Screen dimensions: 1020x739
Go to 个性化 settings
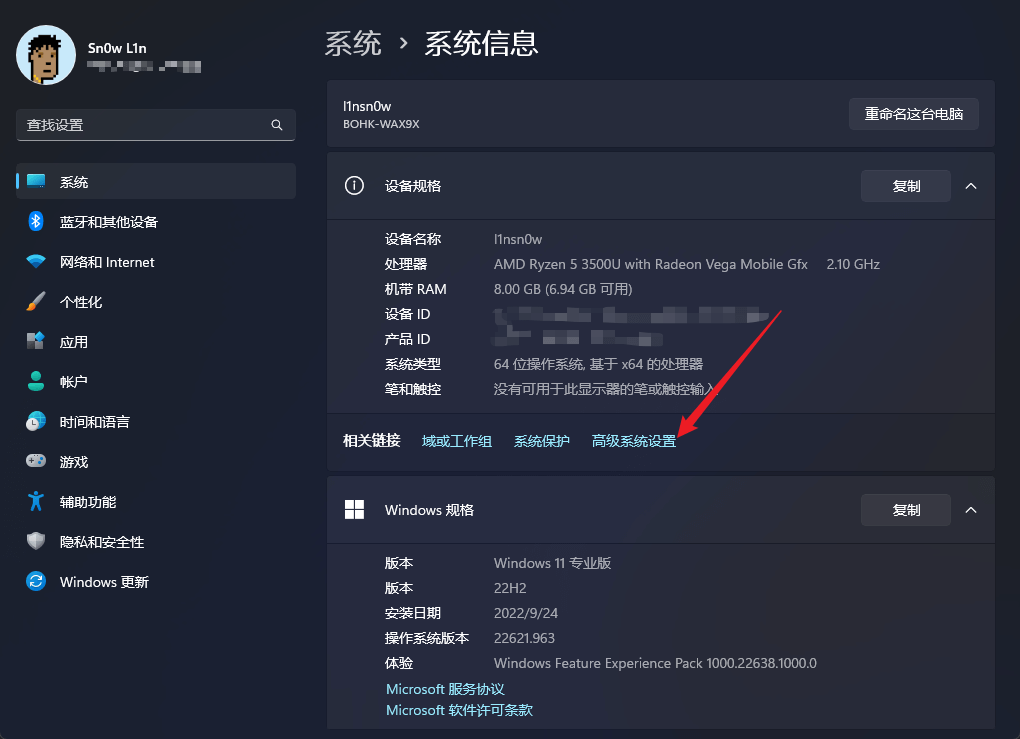coord(156,301)
